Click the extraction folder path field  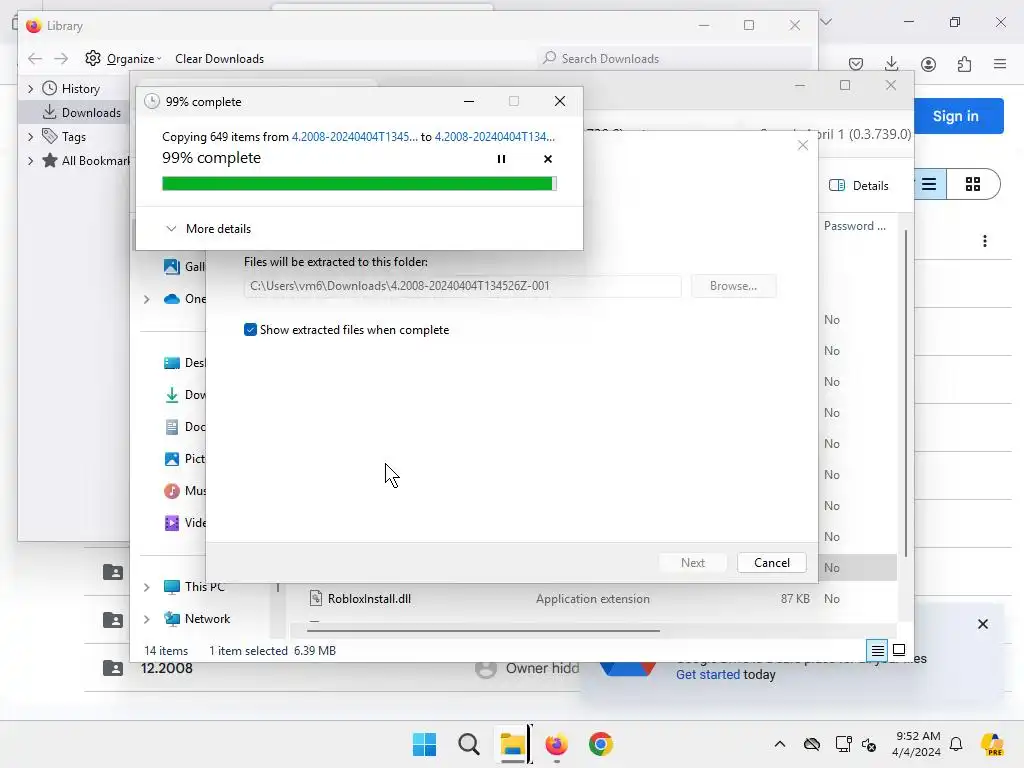point(462,286)
